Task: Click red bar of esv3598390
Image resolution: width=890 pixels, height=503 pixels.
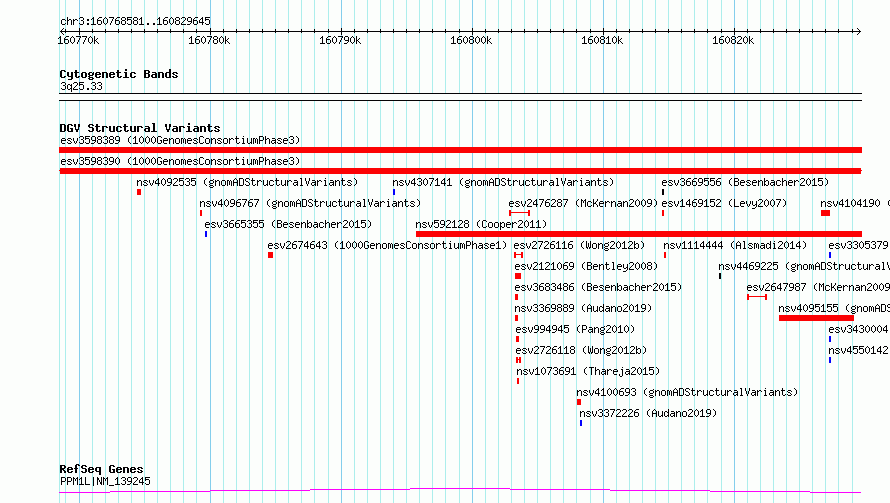Action: (460, 171)
